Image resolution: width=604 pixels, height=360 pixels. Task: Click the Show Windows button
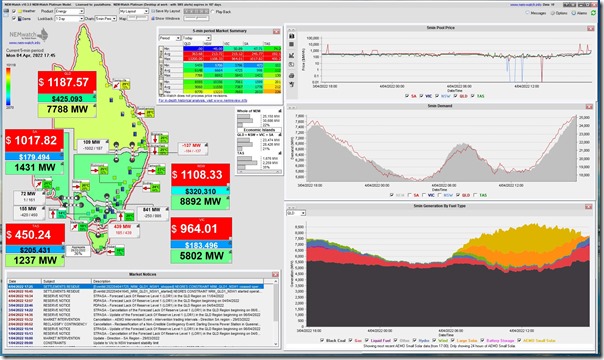click(166, 18)
